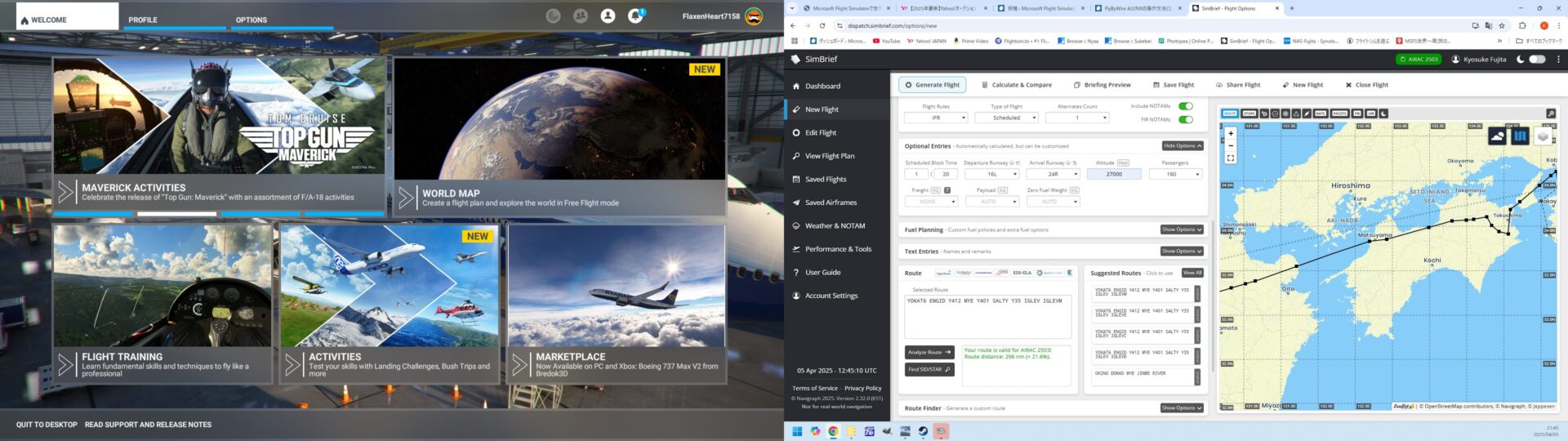Open the Alternates Count dropdown
The image size is (1568, 441).
click(1077, 118)
